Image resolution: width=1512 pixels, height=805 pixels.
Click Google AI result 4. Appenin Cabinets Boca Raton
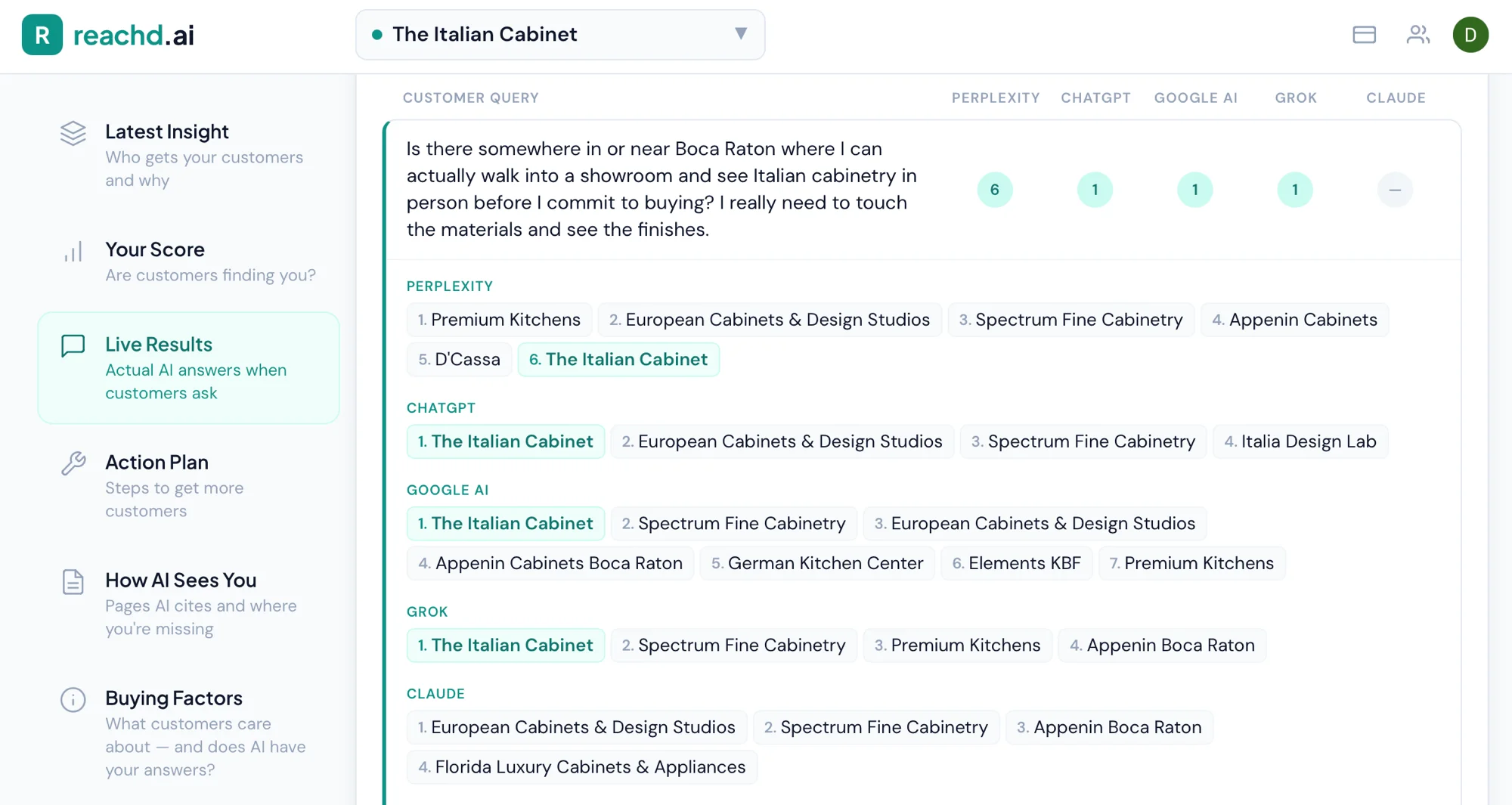pyautogui.click(x=550, y=564)
